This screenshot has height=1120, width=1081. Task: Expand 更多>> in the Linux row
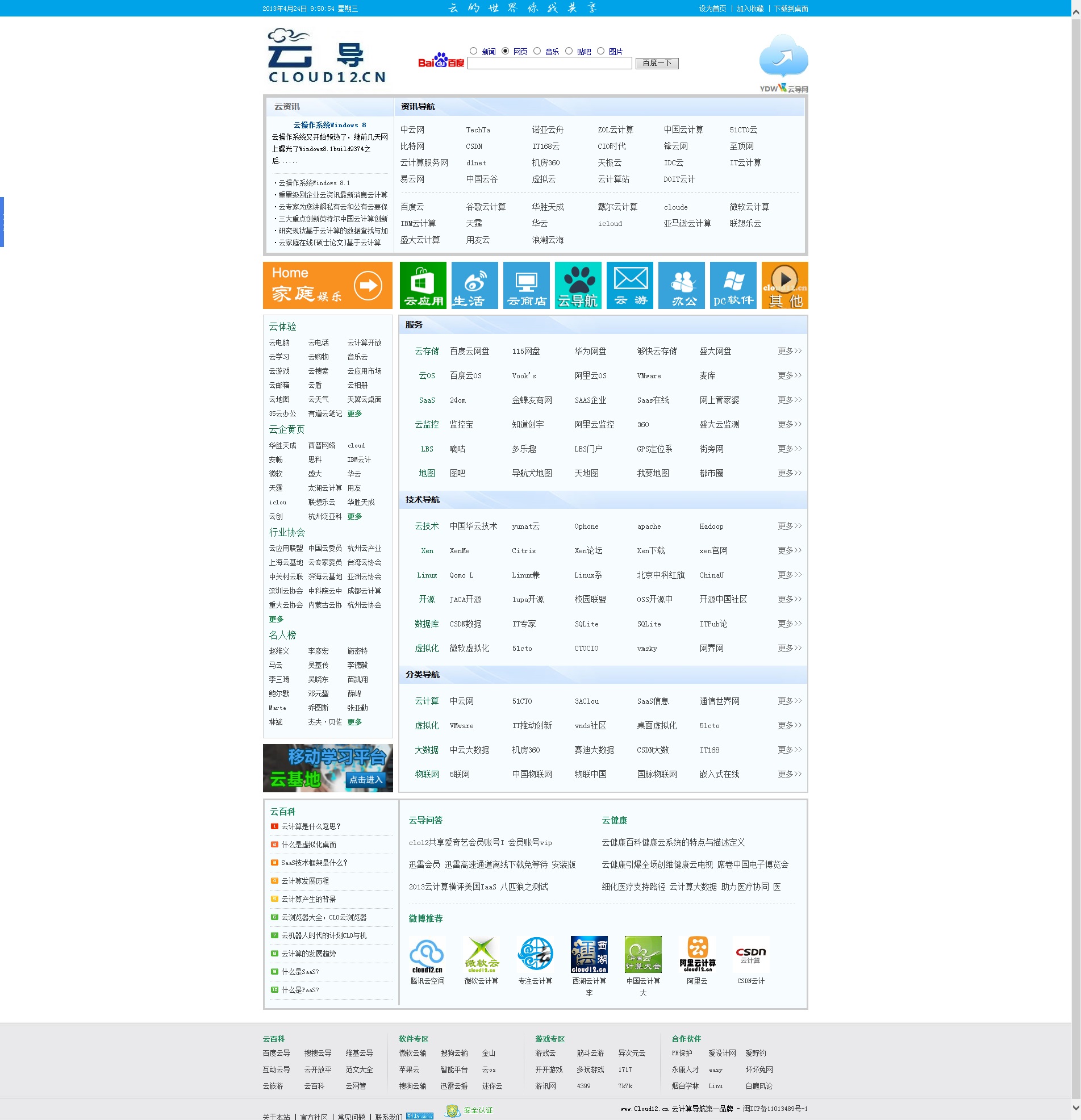790,575
